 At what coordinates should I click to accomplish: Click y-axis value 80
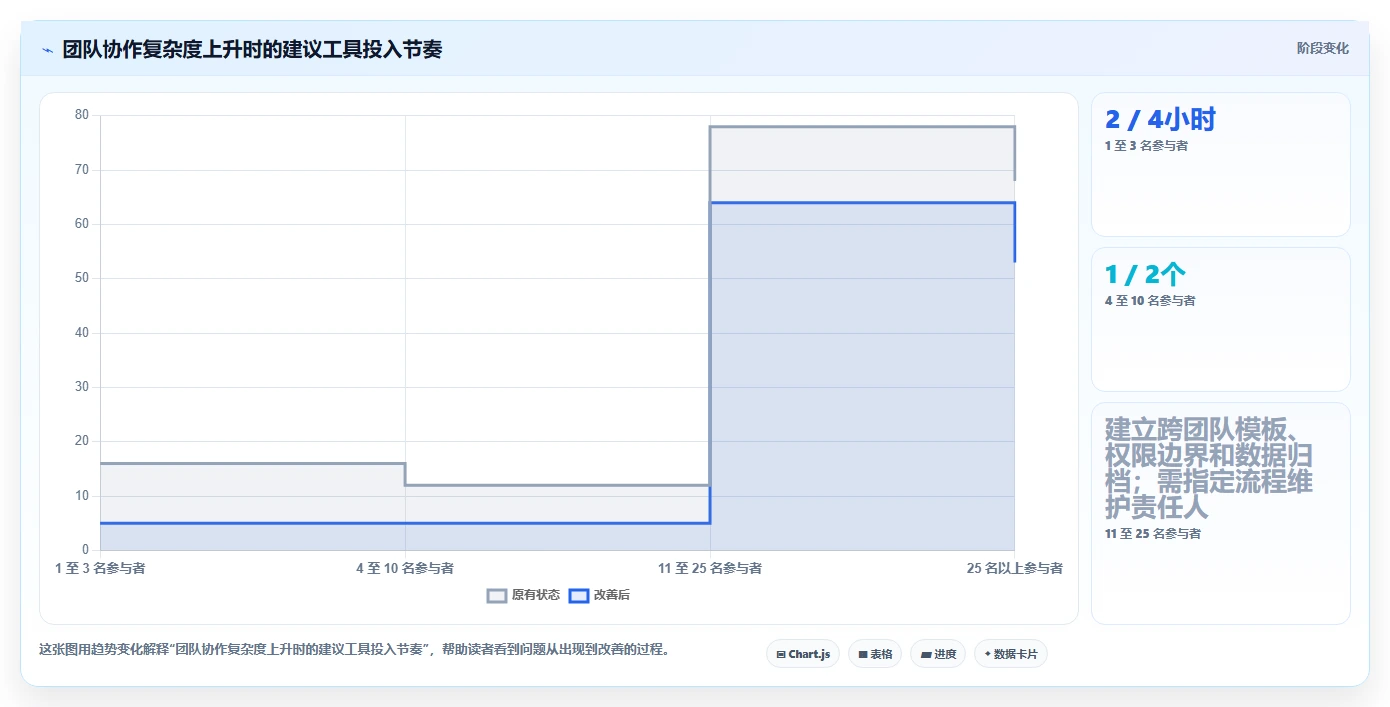(x=82, y=115)
